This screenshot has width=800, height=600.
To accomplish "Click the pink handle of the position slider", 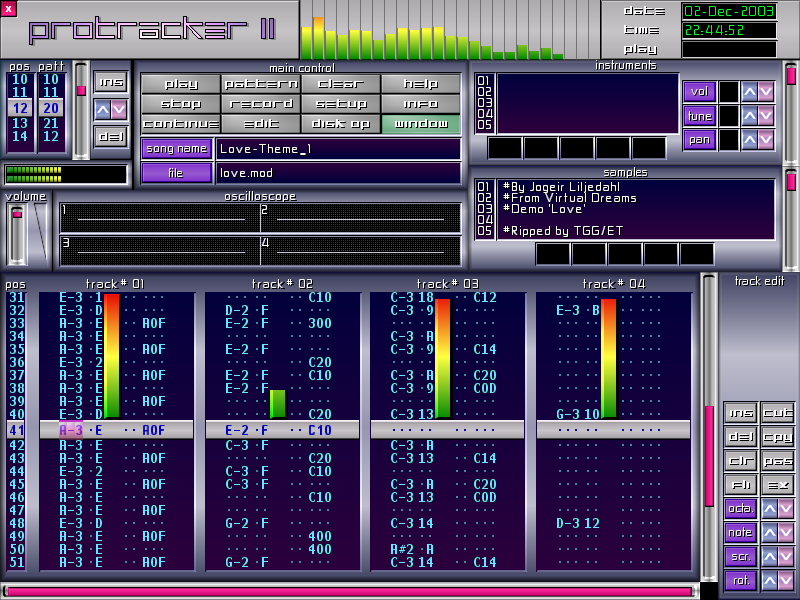I will tap(81, 91).
